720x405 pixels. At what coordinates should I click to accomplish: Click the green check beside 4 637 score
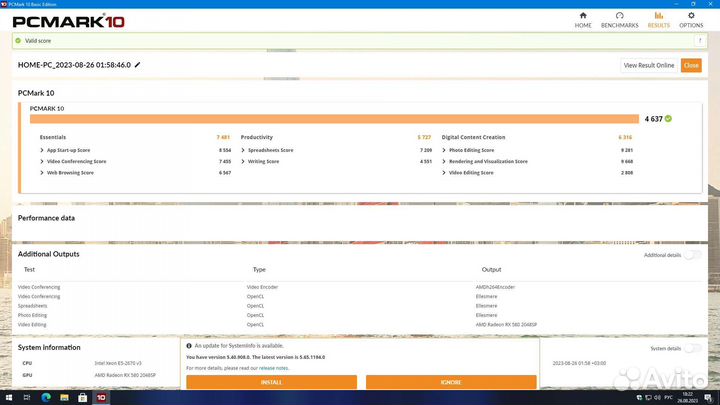pos(668,118)
